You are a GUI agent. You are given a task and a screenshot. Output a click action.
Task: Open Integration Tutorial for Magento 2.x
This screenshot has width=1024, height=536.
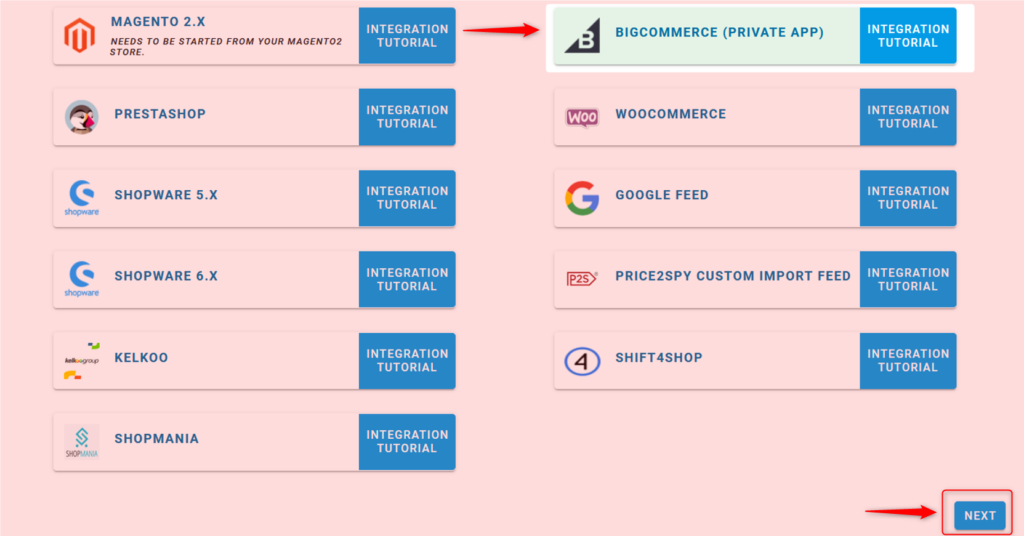(x=407, y=36)
